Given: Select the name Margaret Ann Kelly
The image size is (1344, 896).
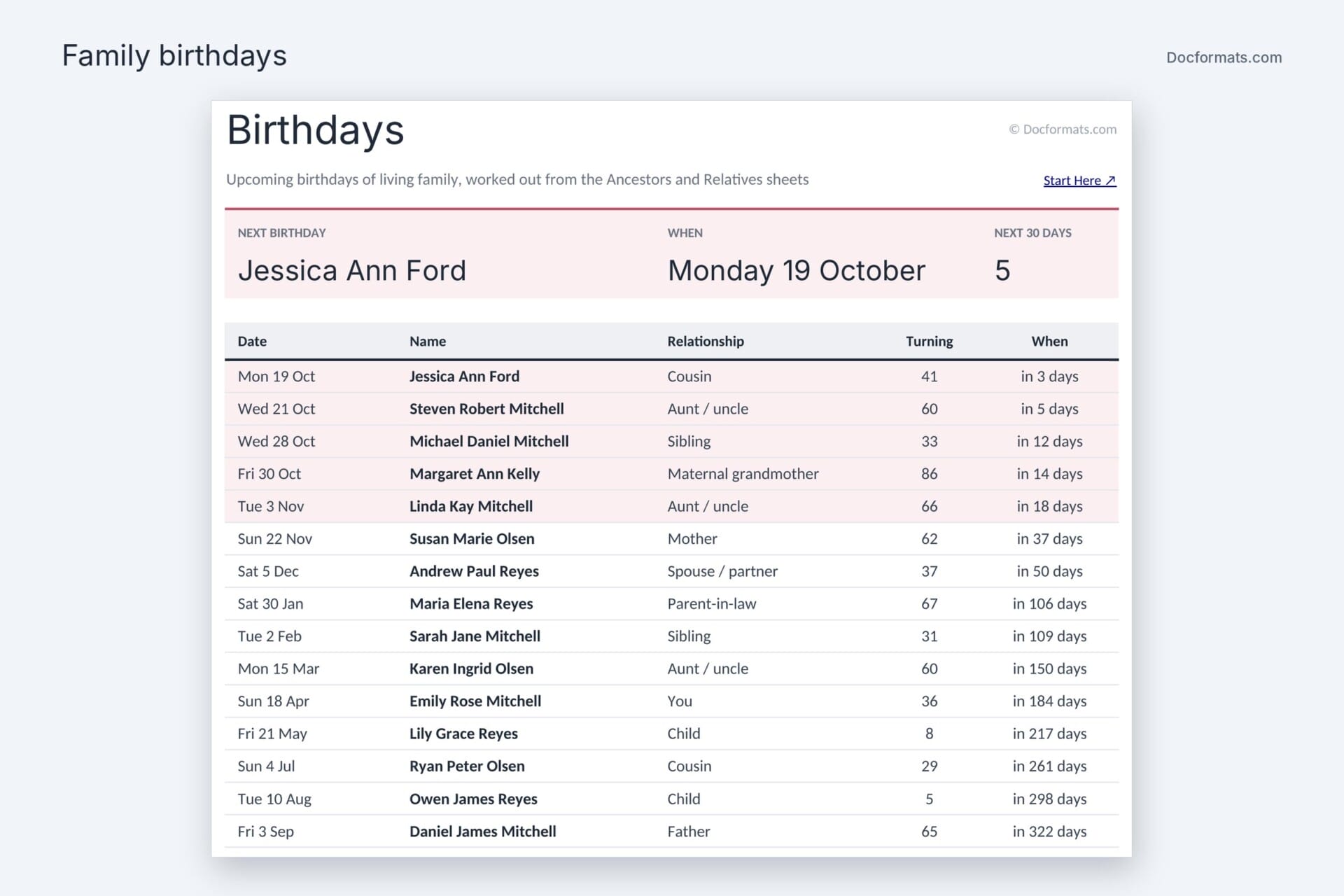Looking at the screenshot, I should (x=475, y=474).
